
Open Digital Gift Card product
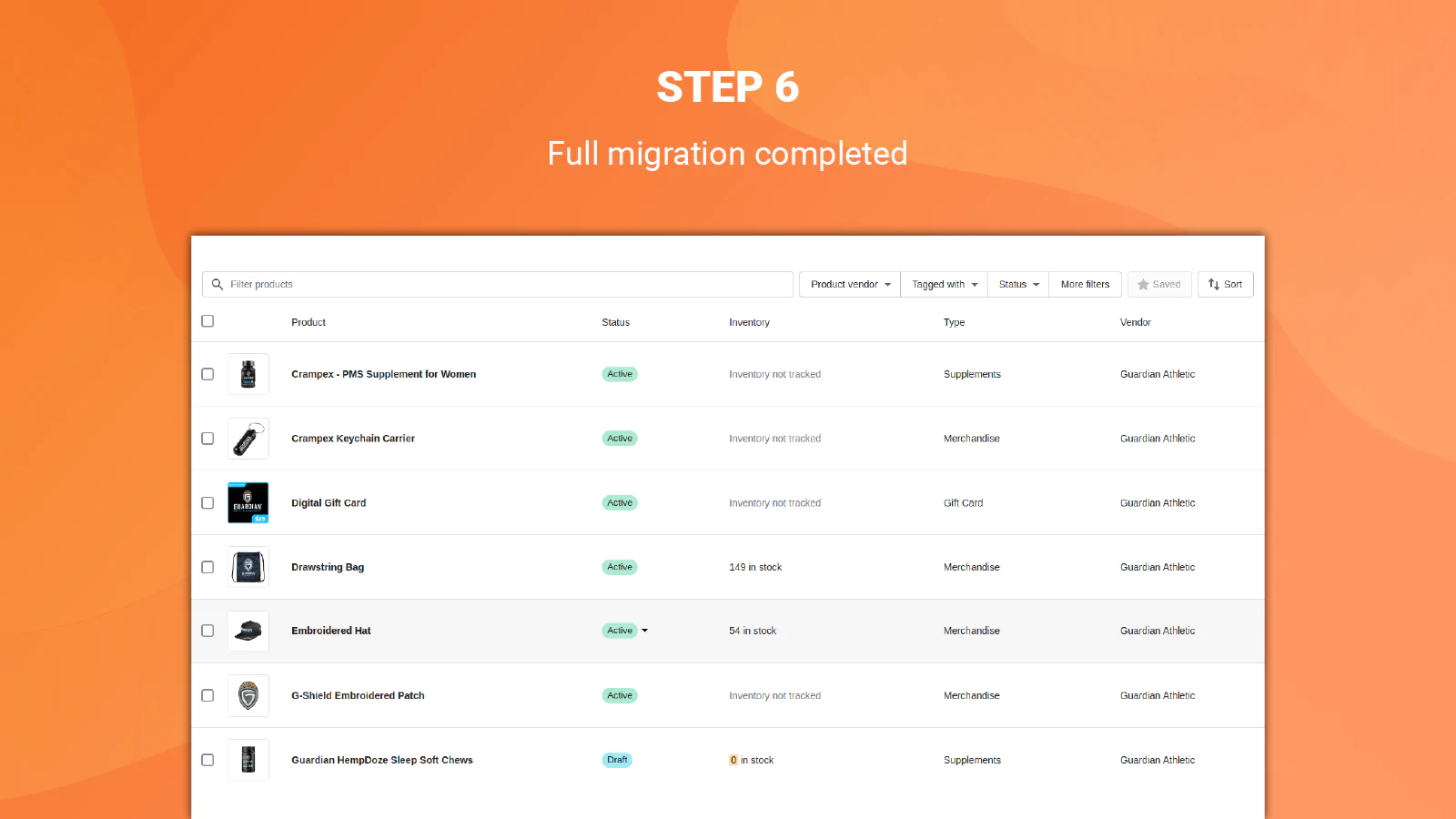(329, 503)
